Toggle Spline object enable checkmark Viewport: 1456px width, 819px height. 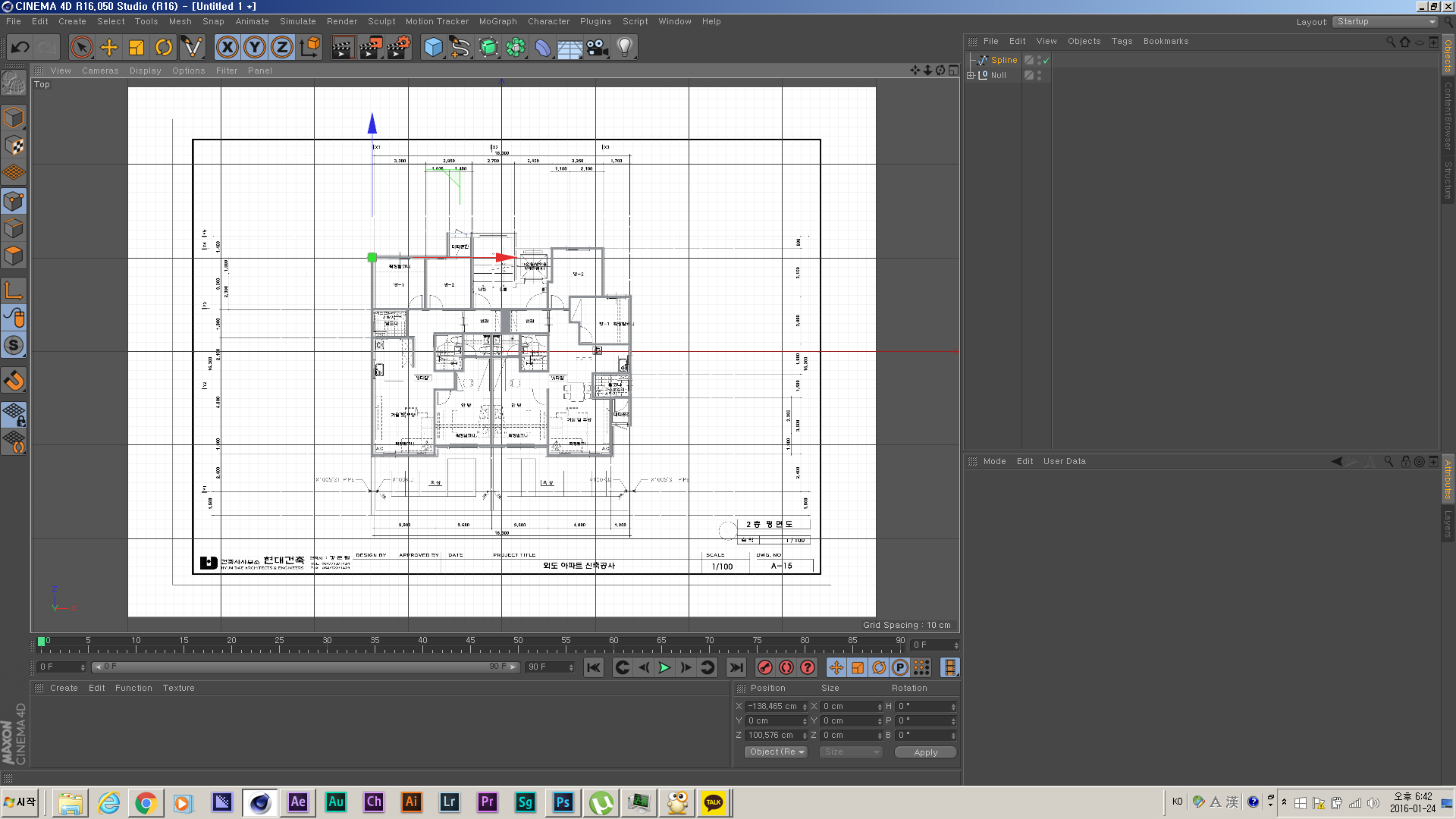1046,61
